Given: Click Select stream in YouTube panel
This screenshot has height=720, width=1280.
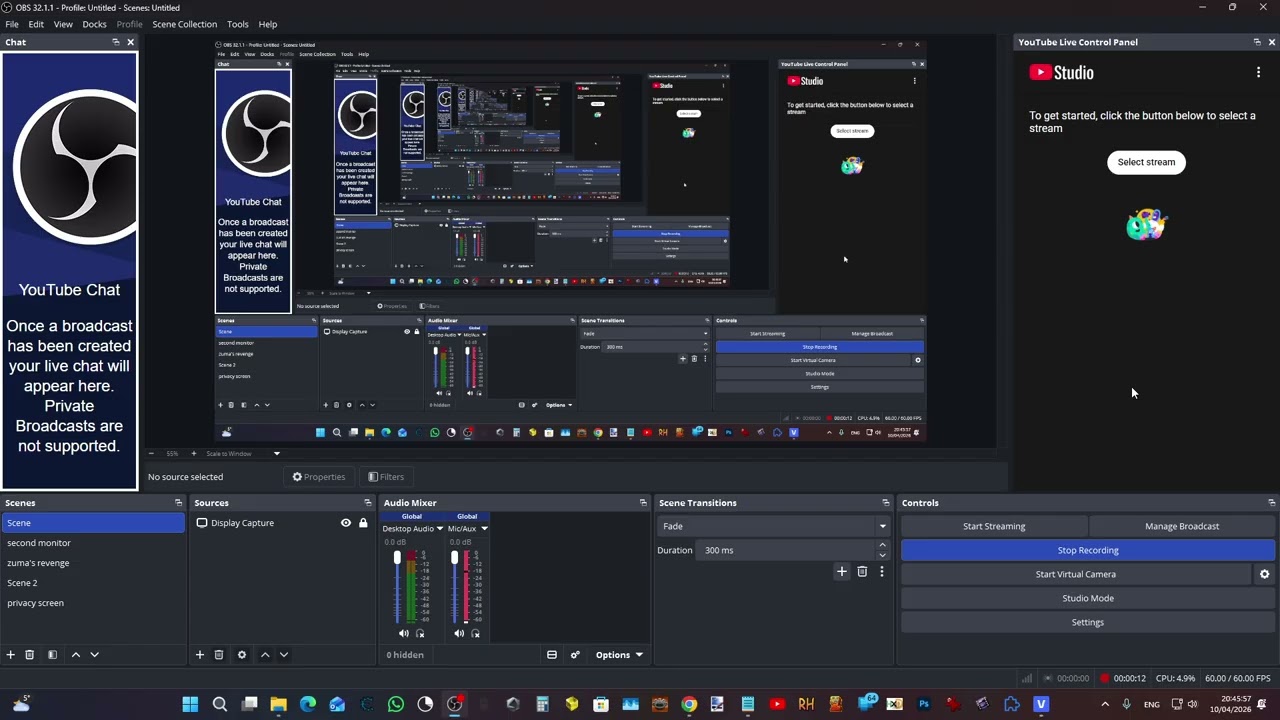Looking at the screenshot, I should click(1146, 162).
